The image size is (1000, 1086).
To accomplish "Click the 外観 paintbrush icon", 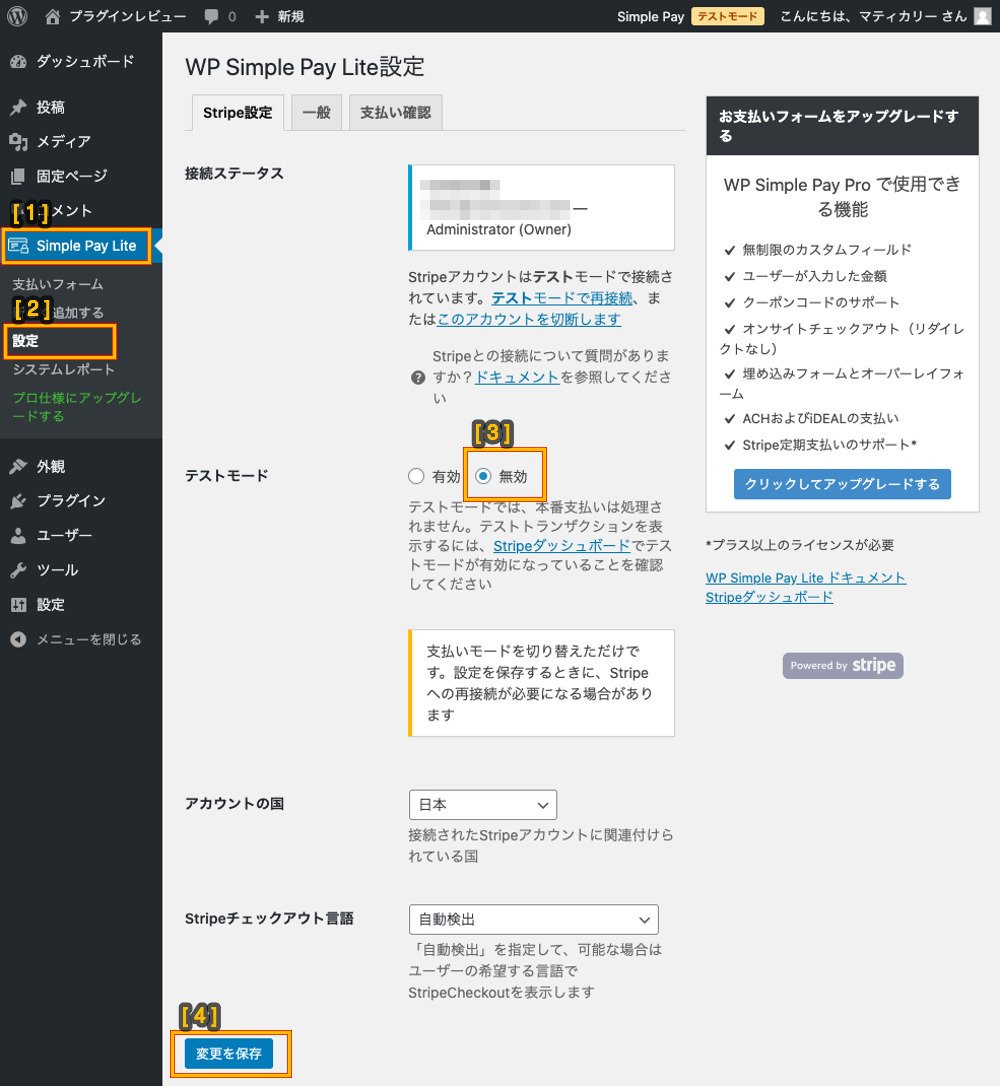I will [x=19, y=467].
